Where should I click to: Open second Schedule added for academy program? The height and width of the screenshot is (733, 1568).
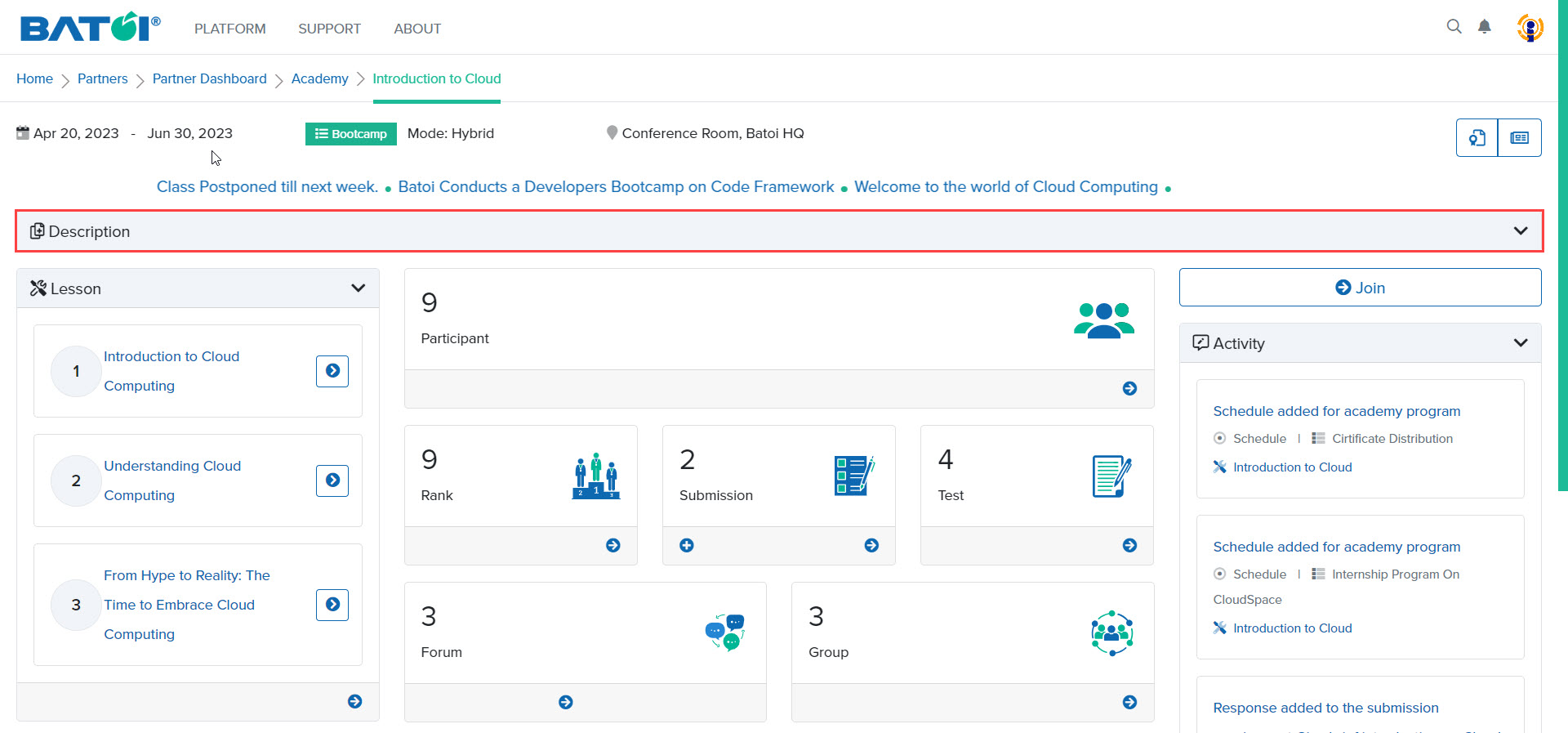(1337, 547)
